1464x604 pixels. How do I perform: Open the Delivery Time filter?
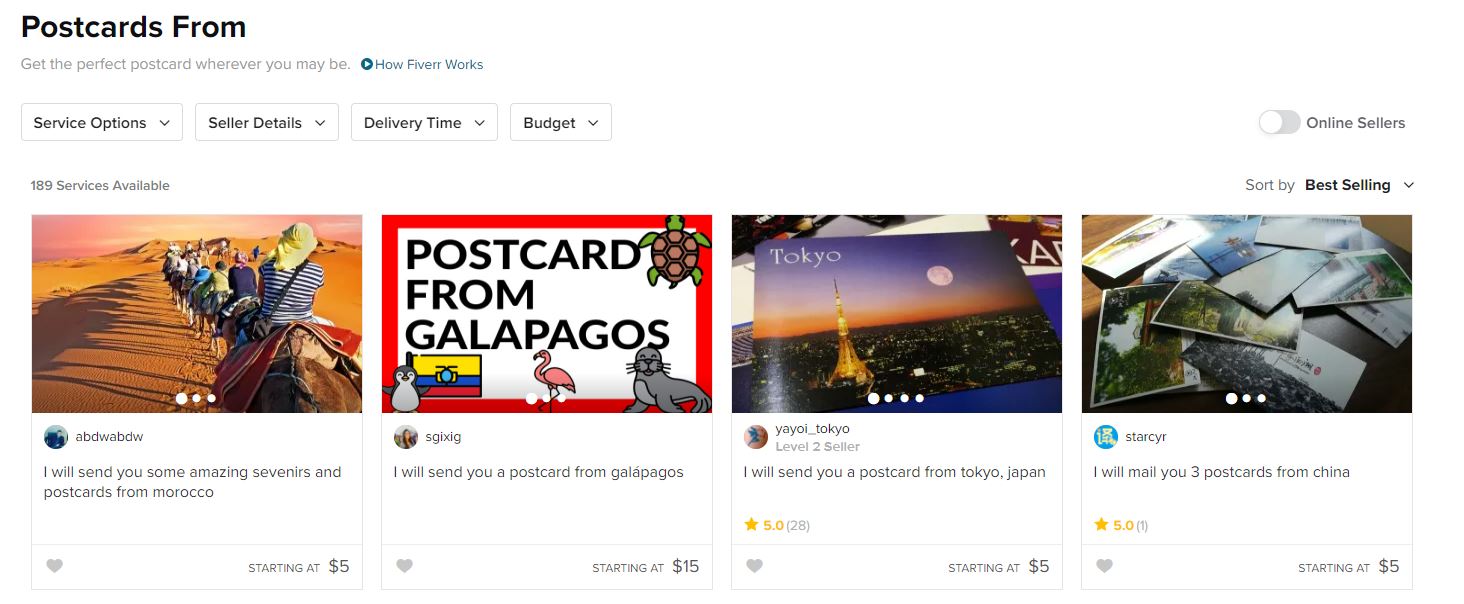424,122
